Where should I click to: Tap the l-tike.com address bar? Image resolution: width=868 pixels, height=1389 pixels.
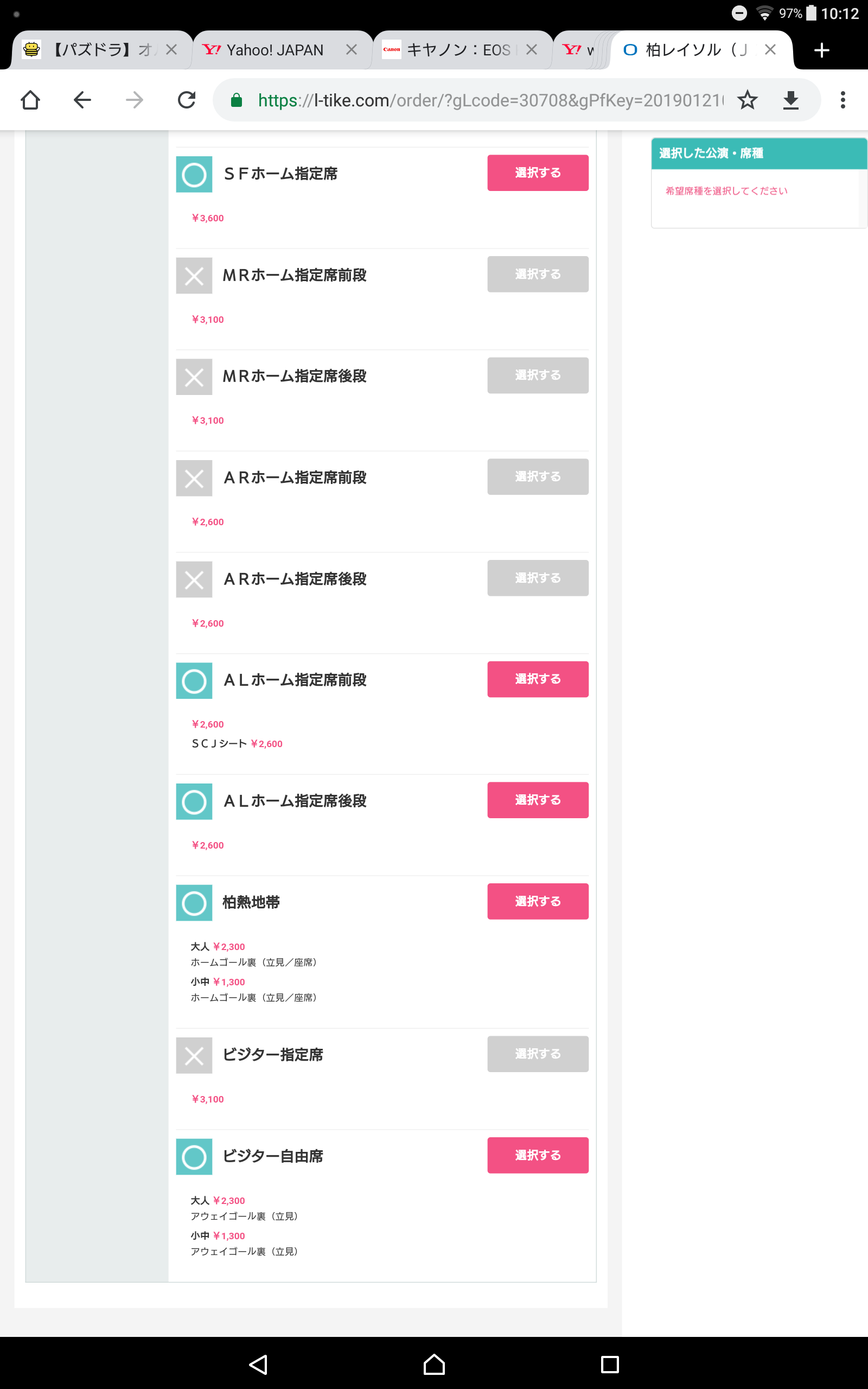pyautogui.click(x=488, y=100)
